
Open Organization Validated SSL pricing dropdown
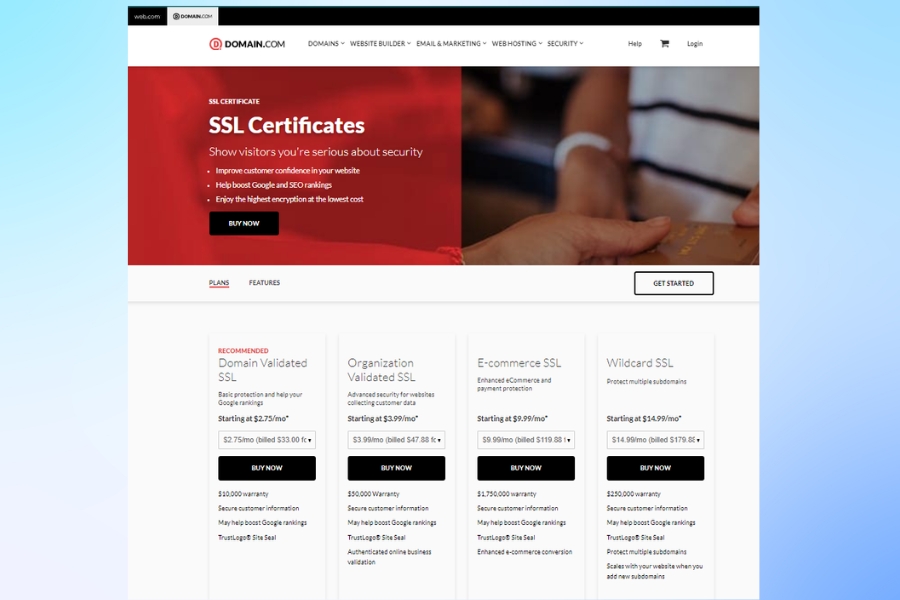click(396, 440)
